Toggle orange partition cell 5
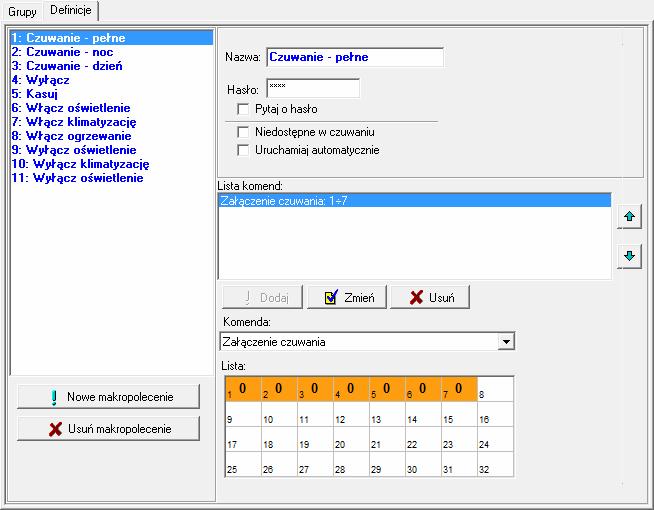This screenshot has width=654, height=510. [387, 389]
